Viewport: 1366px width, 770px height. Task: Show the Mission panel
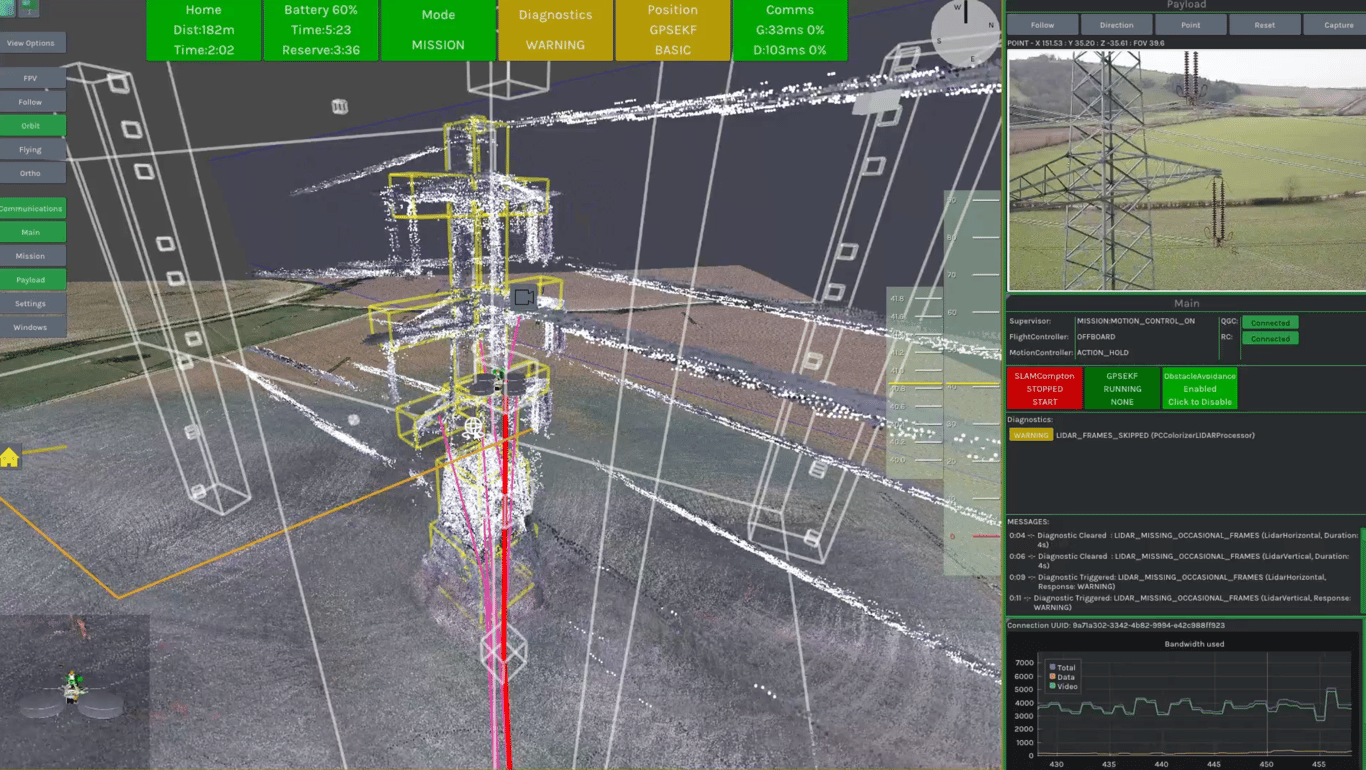pyautogui.click(x=31, y=256)
